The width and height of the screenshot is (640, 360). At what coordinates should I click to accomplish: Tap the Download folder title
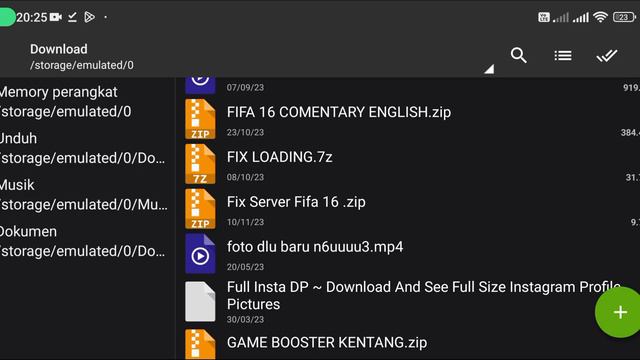[59, 49]
